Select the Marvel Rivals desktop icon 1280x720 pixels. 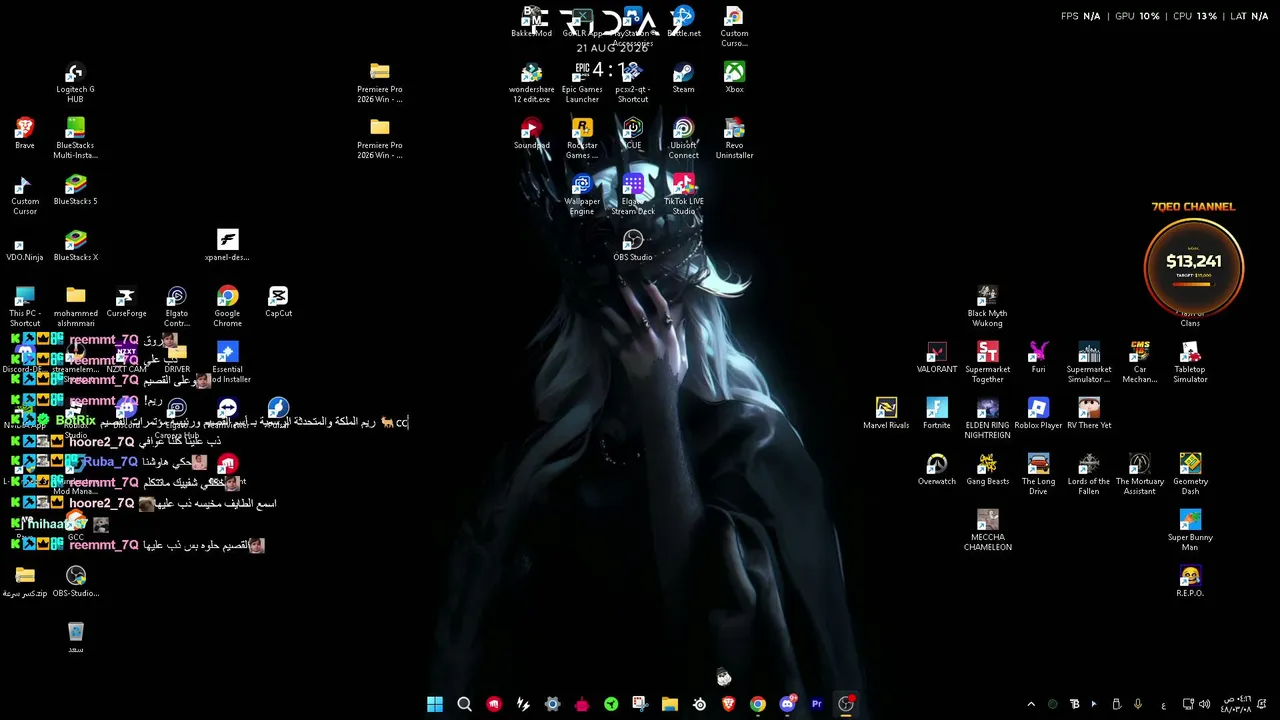886,414
